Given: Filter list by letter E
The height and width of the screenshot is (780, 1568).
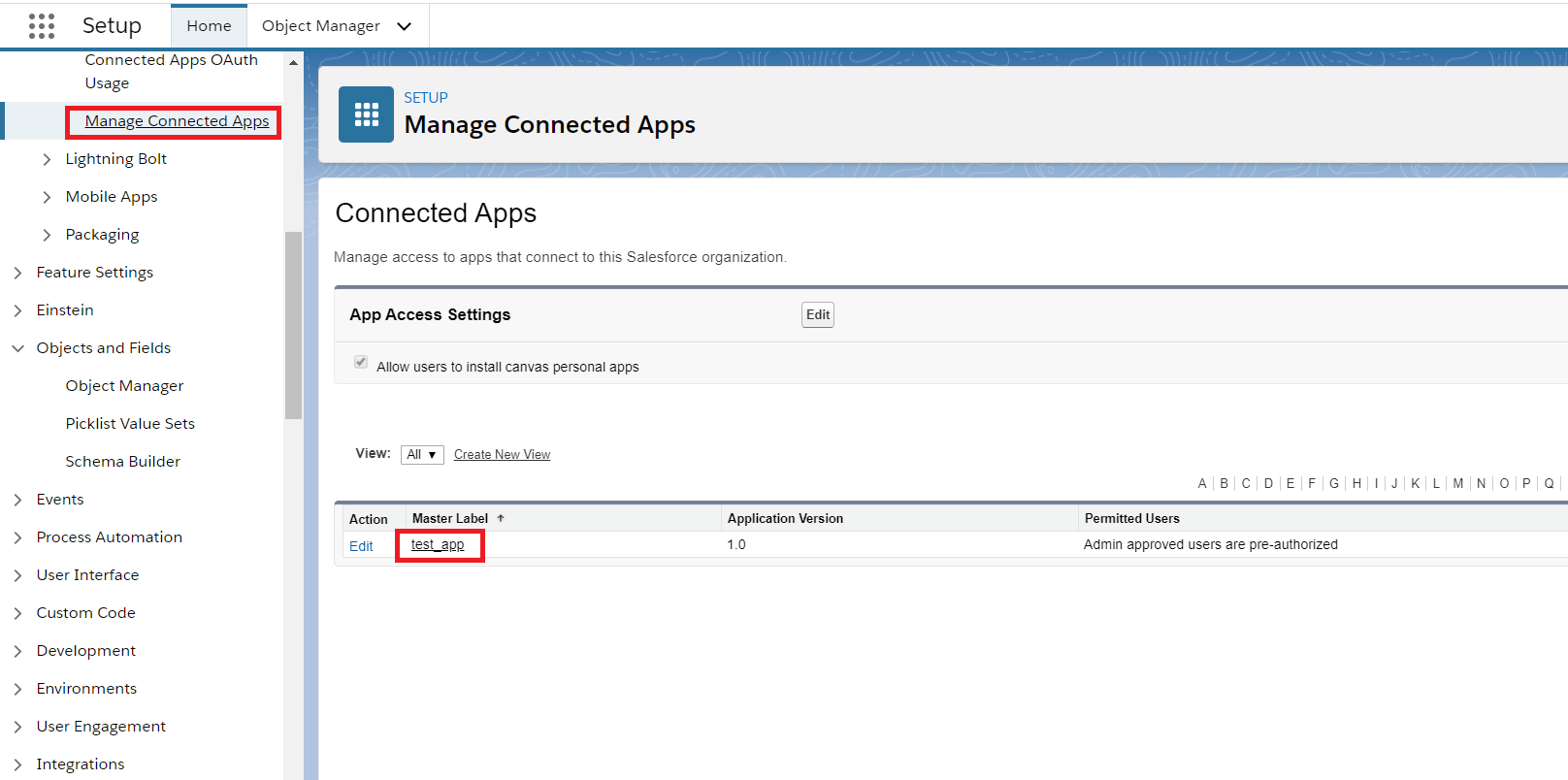Looking at the screenshot, I should coord(1290,483).
